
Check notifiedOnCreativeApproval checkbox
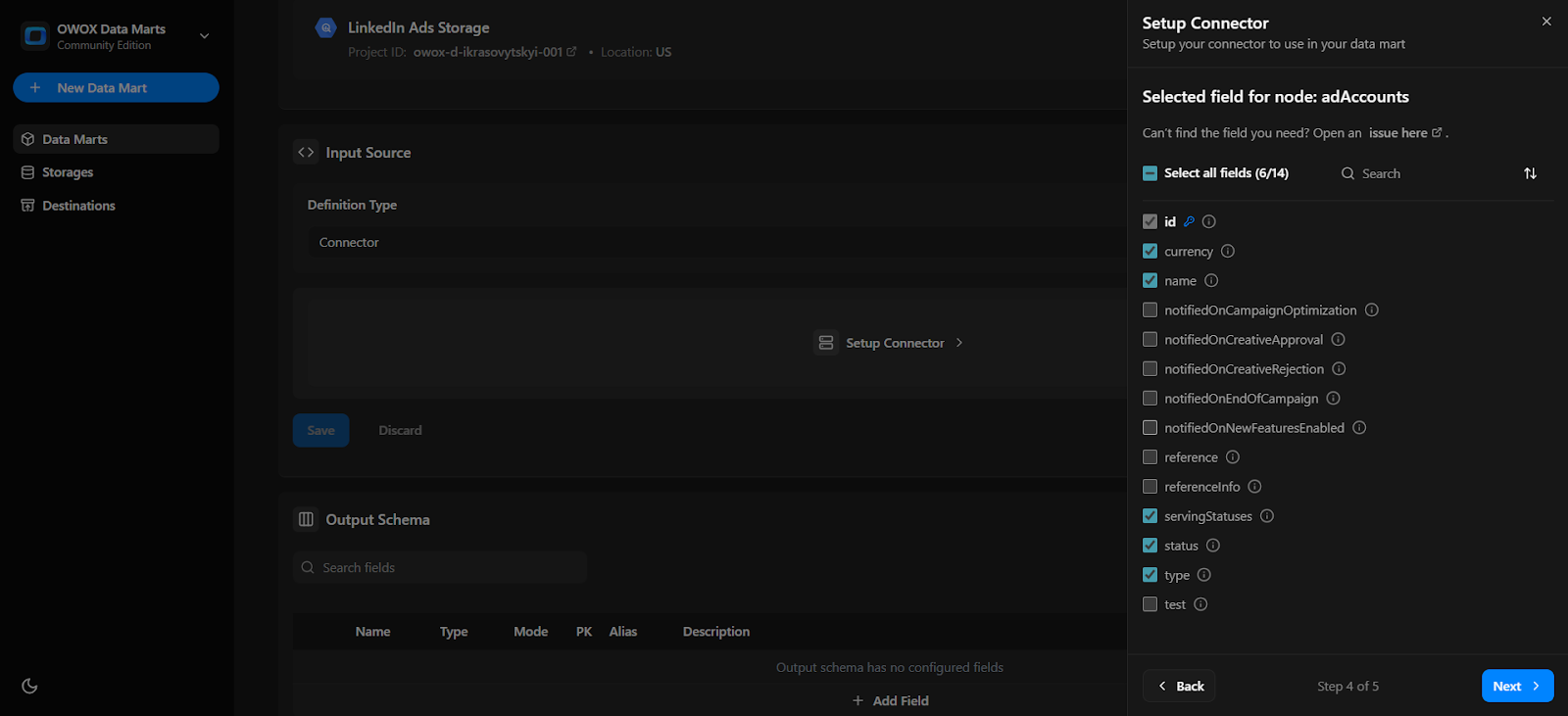pos(1150,340)
